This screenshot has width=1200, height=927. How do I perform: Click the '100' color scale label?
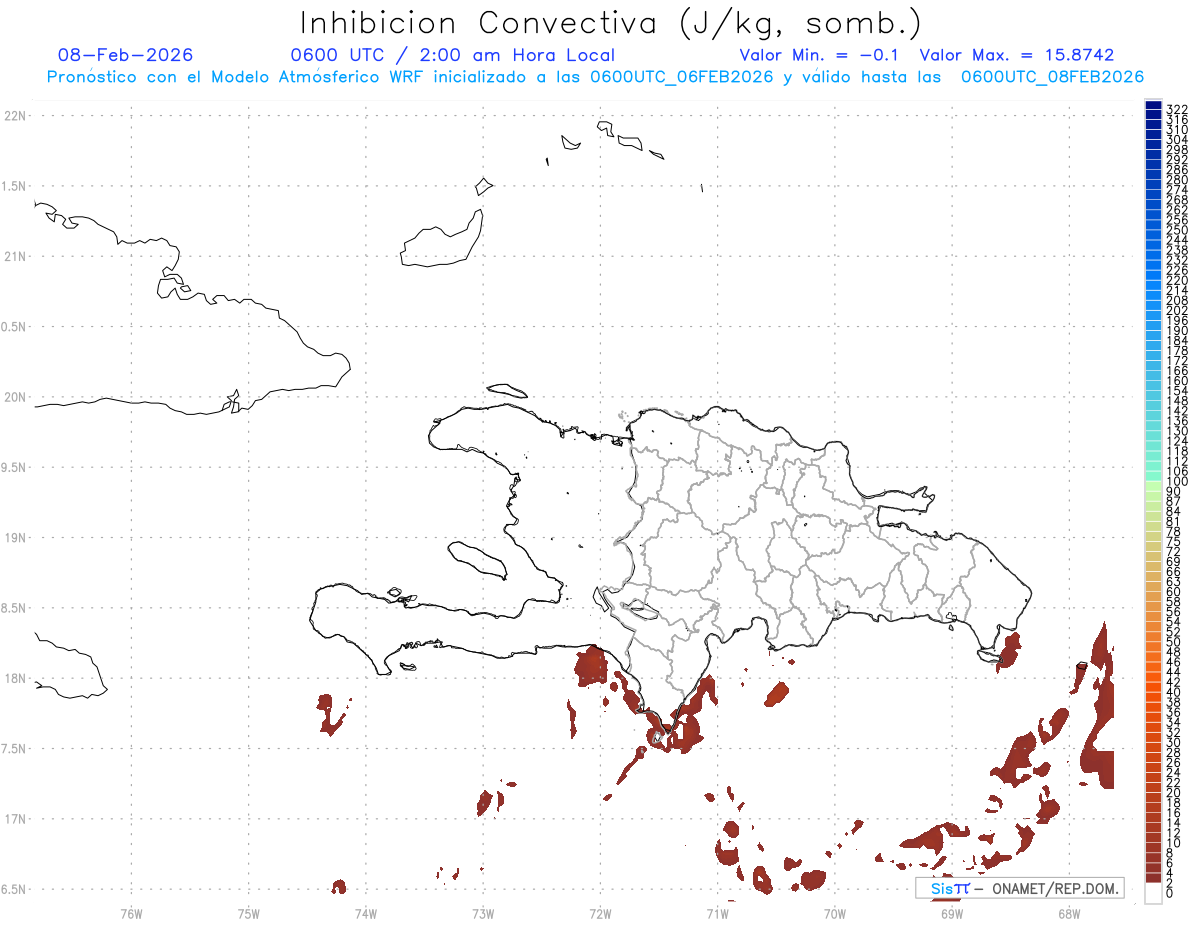click(x=1177, y=481)
